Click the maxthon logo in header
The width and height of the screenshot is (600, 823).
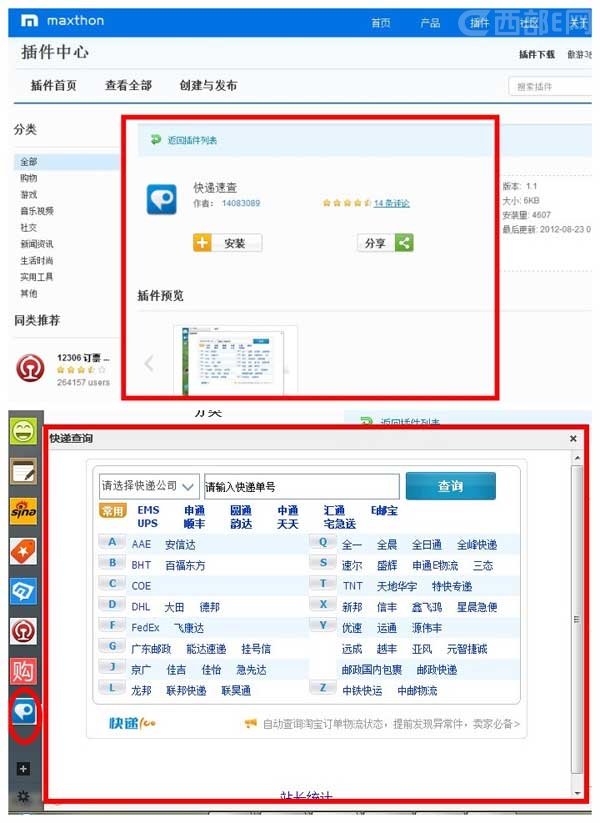[62, 21]
